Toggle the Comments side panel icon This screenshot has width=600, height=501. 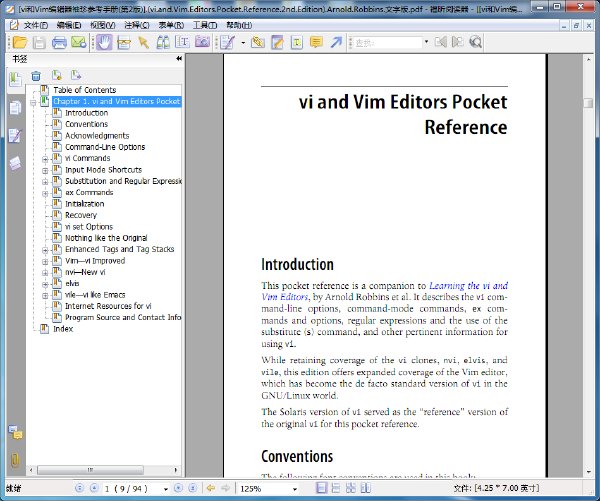pyautogui.click(x=16, y=432)
